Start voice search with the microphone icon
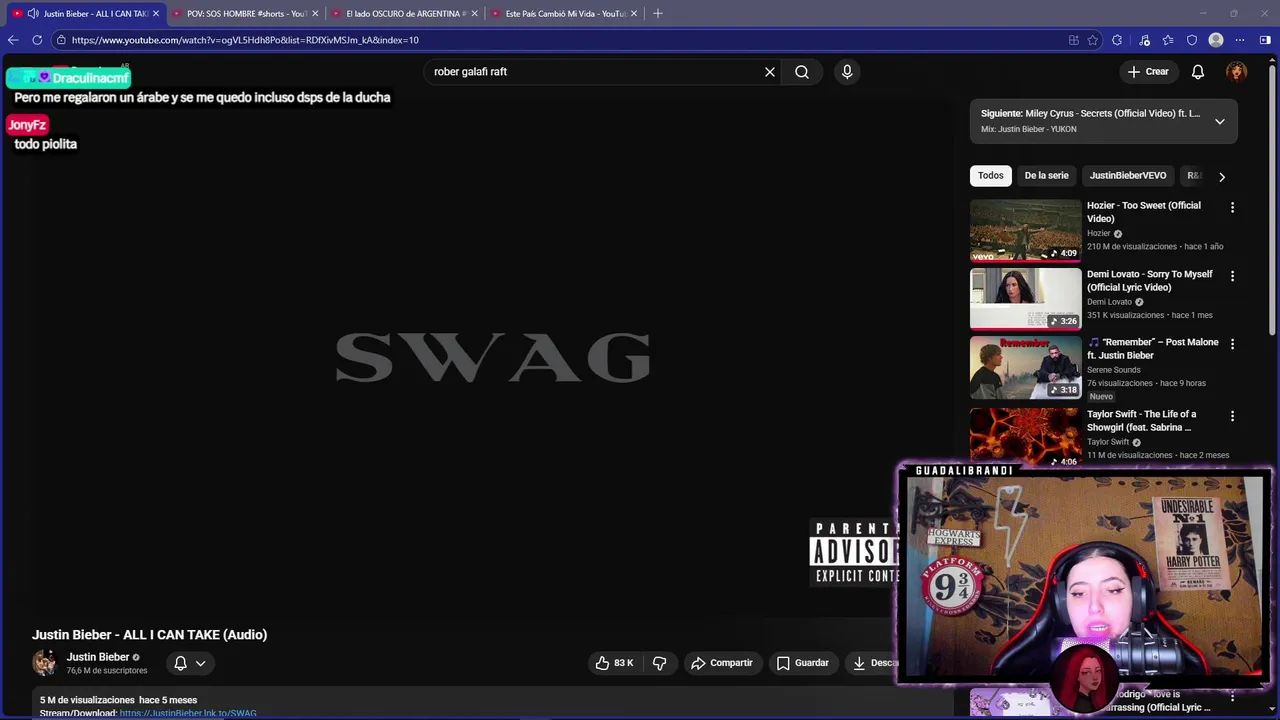This screenshot has height=720, width=1280. (x=847, y=72)
